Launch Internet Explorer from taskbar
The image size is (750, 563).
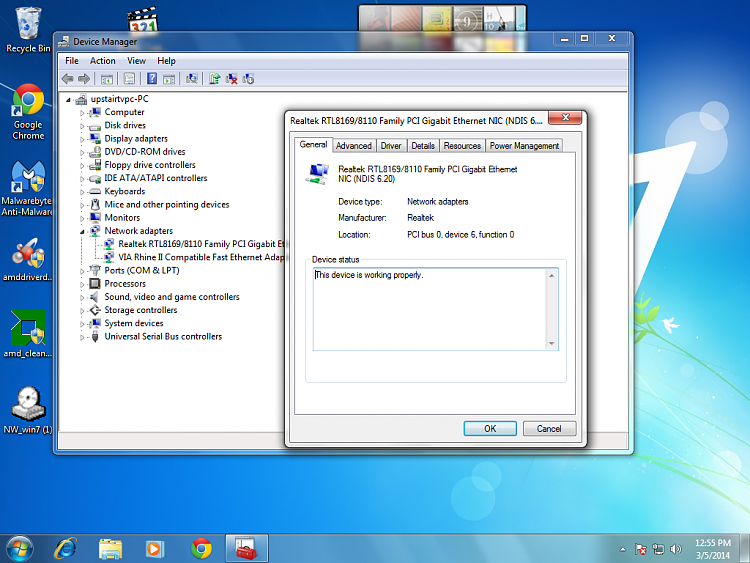pyautogui.click(x=66, y=549)
